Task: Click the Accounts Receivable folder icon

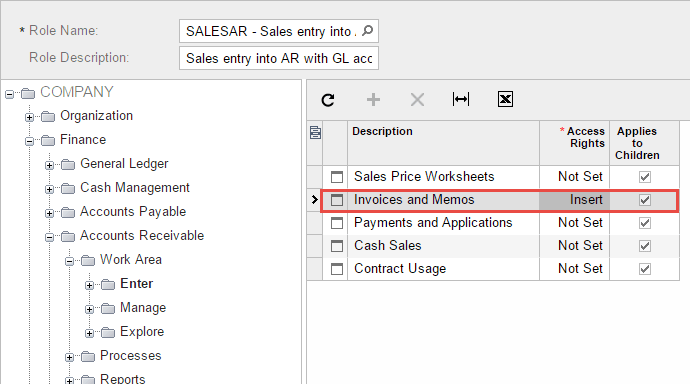Action: (68, 237)
